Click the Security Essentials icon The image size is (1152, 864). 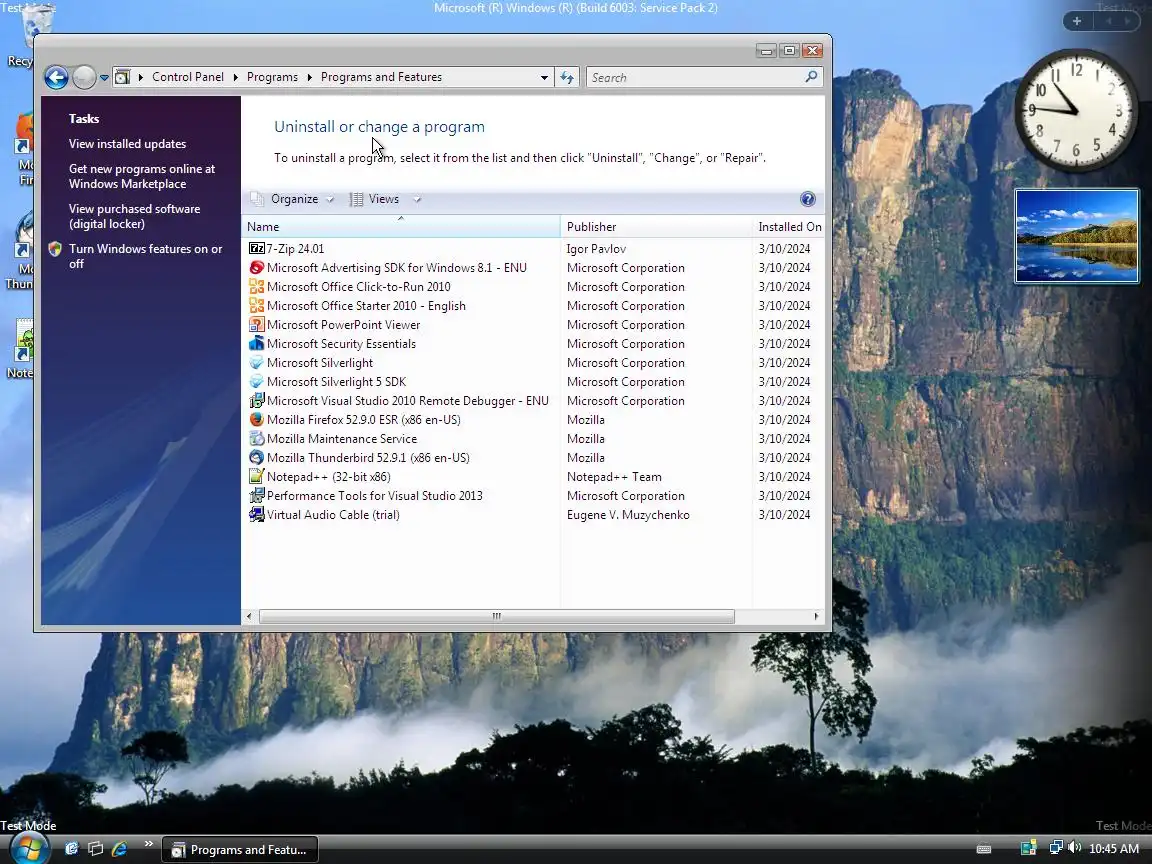pos(256,344)
